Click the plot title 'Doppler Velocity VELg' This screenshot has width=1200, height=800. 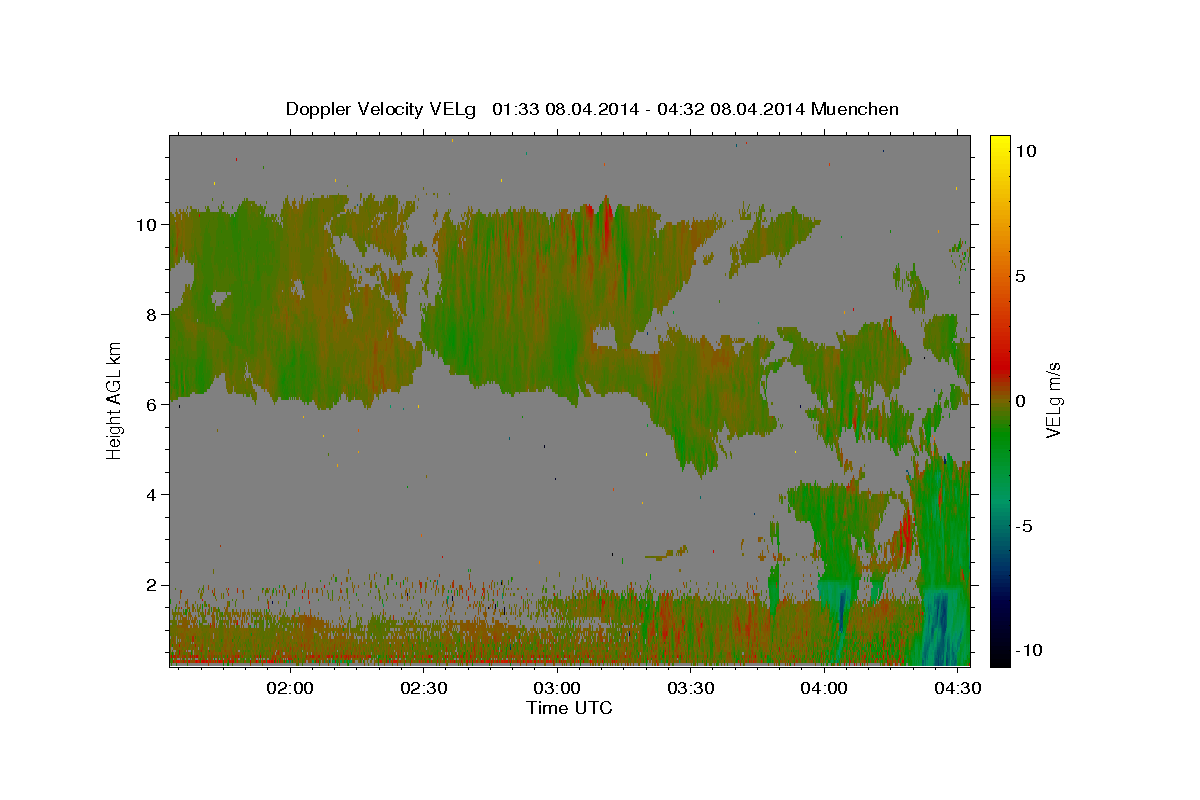pyautogui.click(x=383, y=109)
